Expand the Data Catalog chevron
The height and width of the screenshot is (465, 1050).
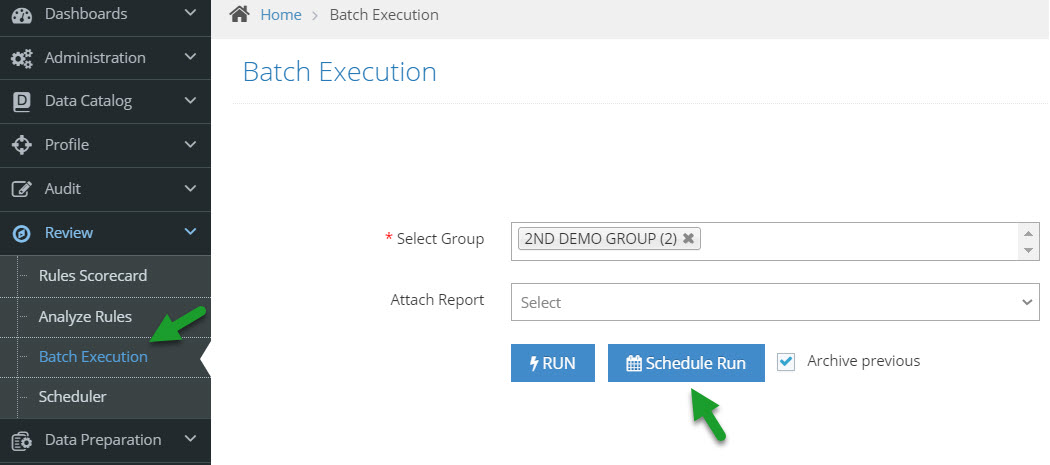coord(190,101)
